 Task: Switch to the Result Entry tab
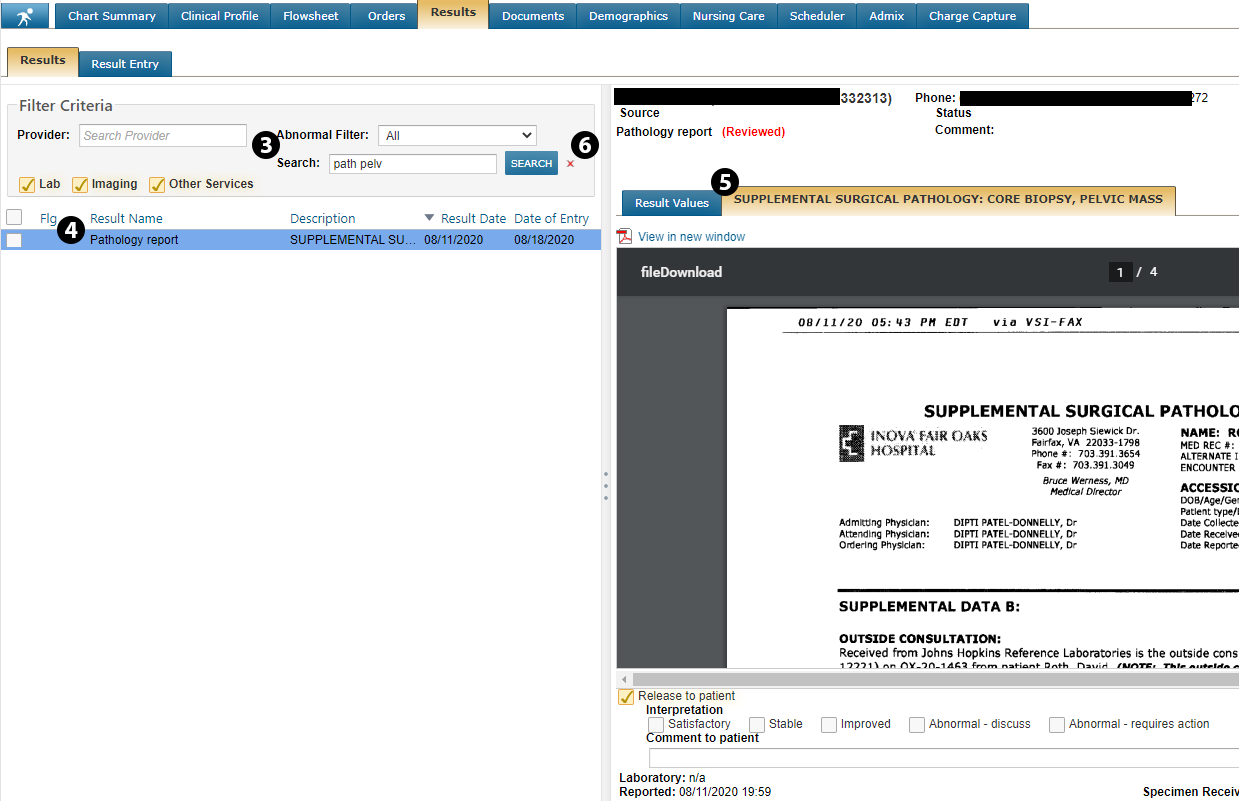(125, 64)
